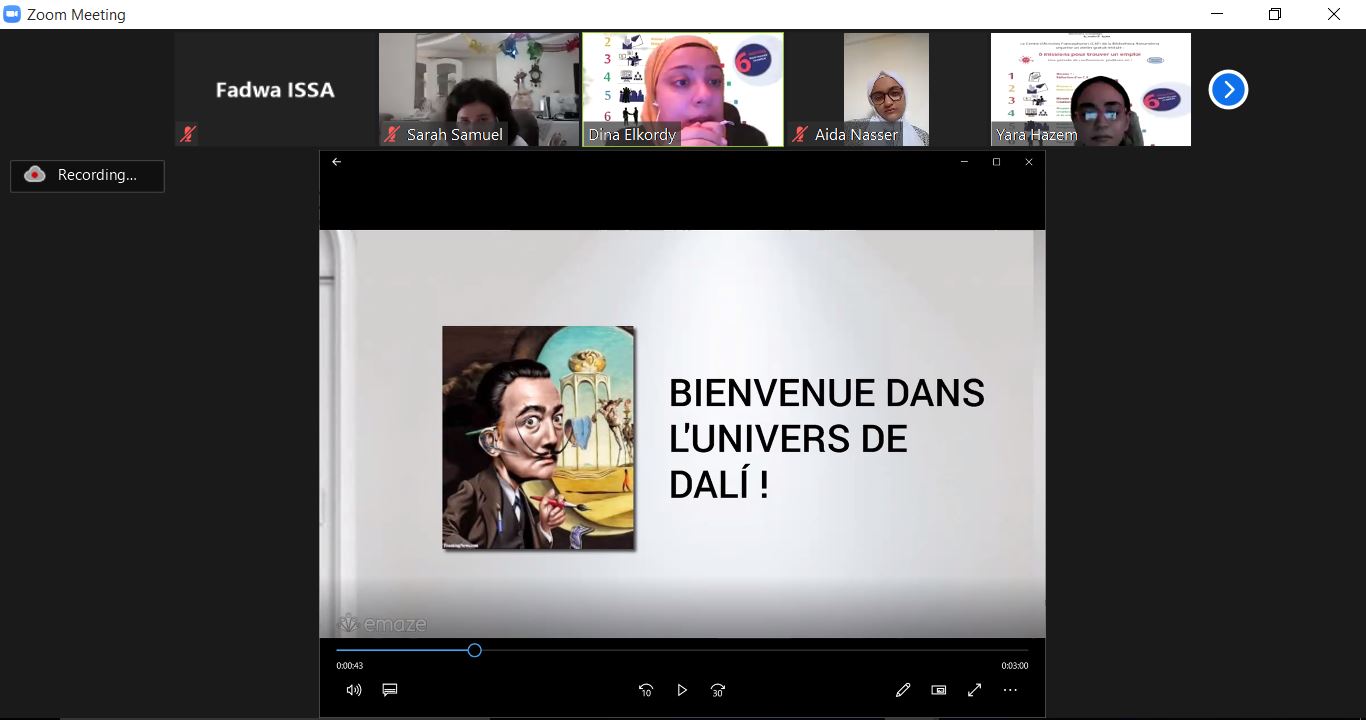
Task: Show next participants with blue arrow
Action: click(1227, 90)
